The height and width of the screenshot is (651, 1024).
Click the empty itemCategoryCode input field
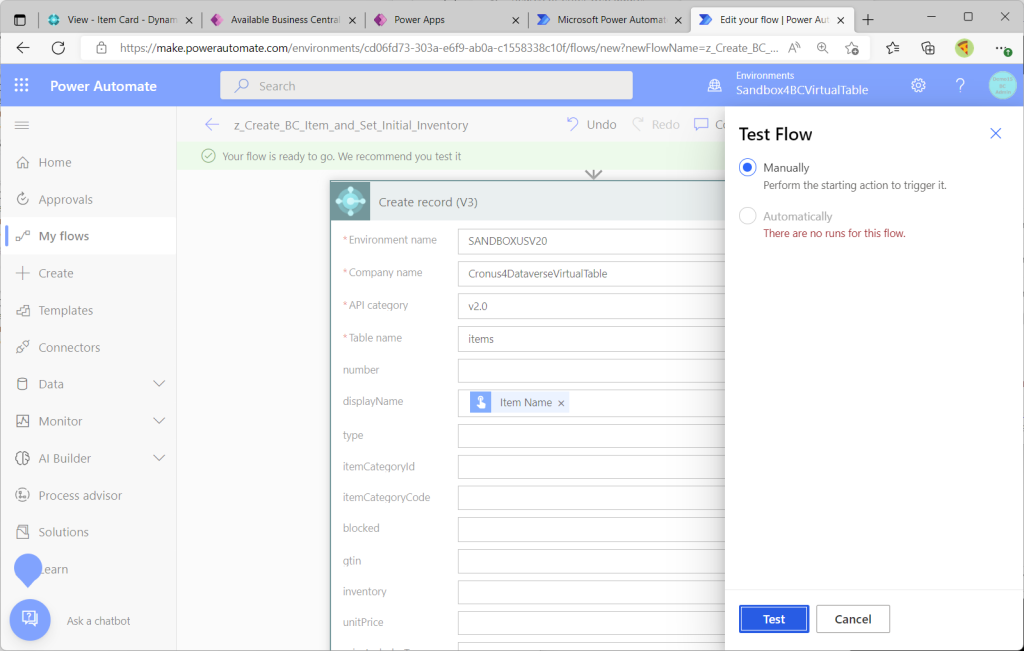(x=592, y=498)
